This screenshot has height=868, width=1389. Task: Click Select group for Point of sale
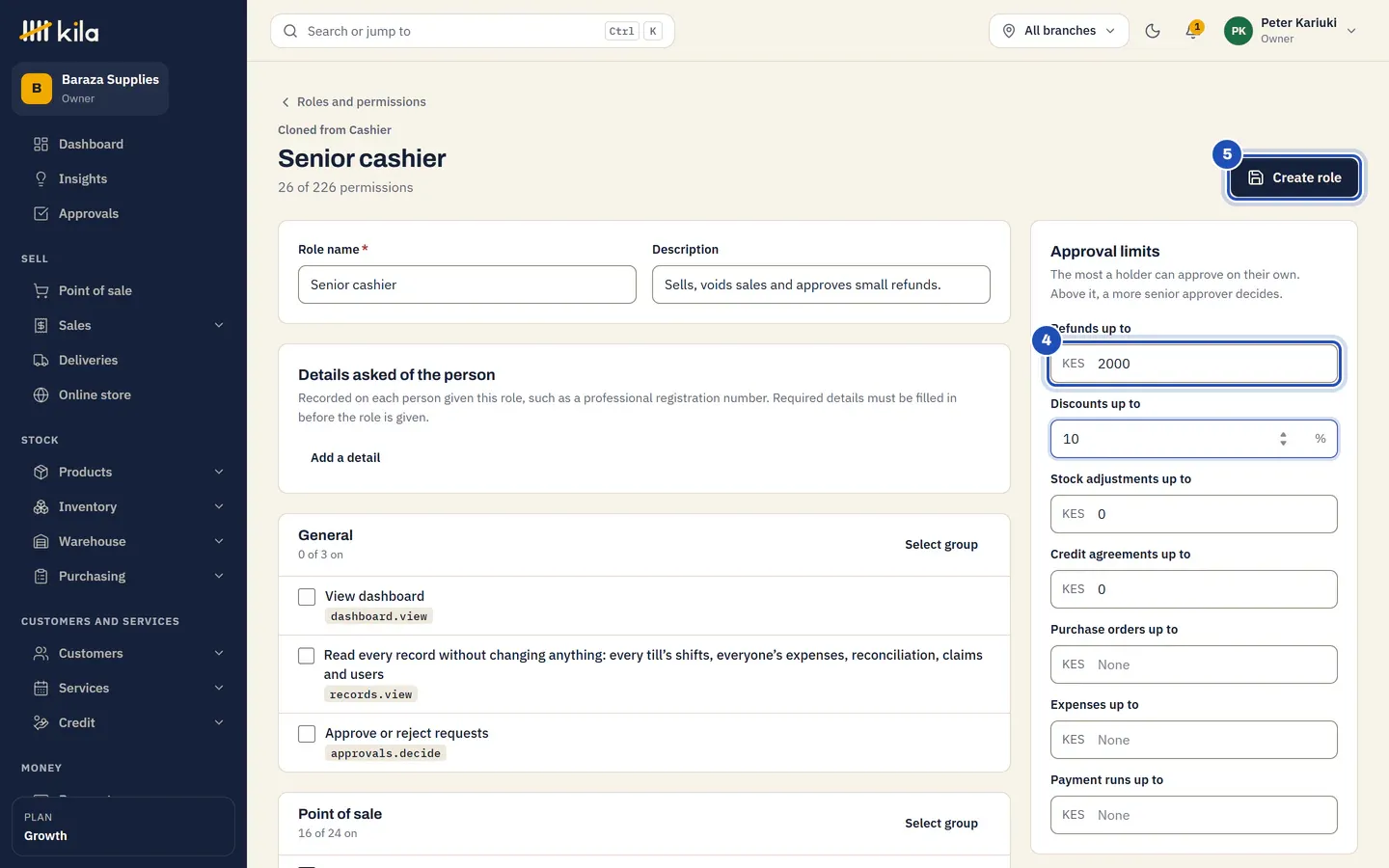click(x=941, y=824)
